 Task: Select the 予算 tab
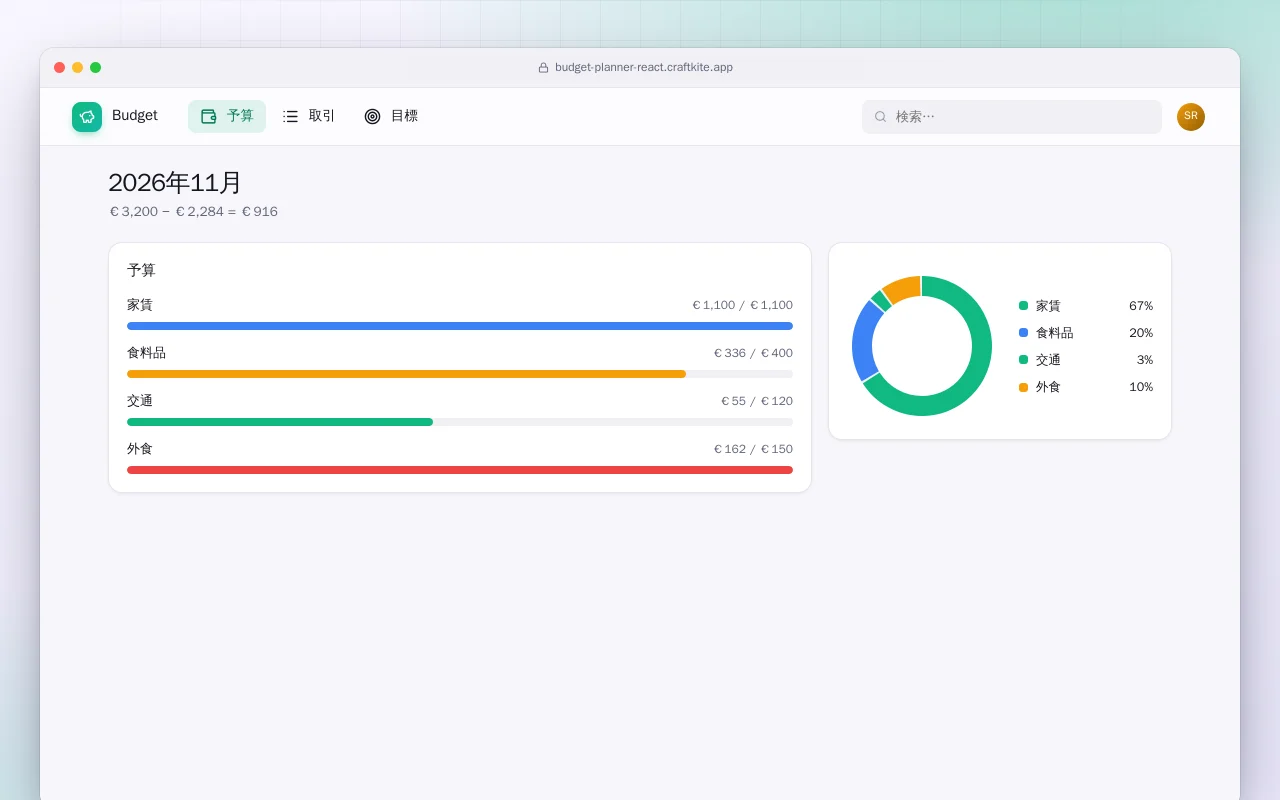tap(227, 116)
